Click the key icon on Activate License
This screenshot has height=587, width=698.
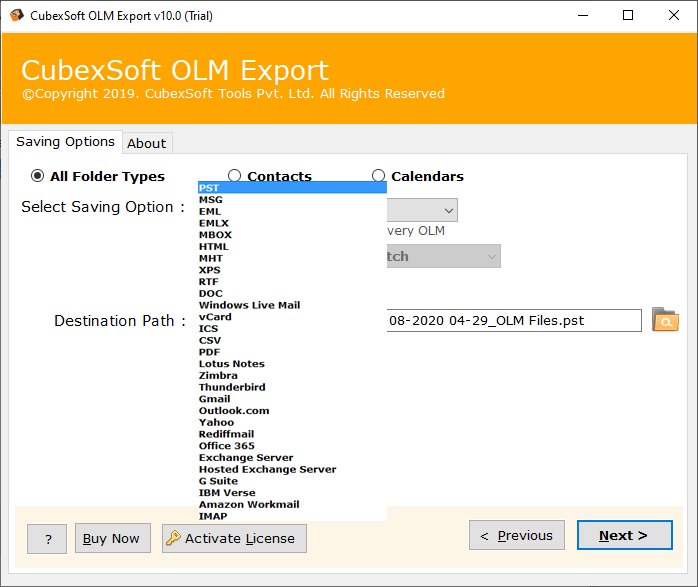pyautogui.click(x=173, y=538)
